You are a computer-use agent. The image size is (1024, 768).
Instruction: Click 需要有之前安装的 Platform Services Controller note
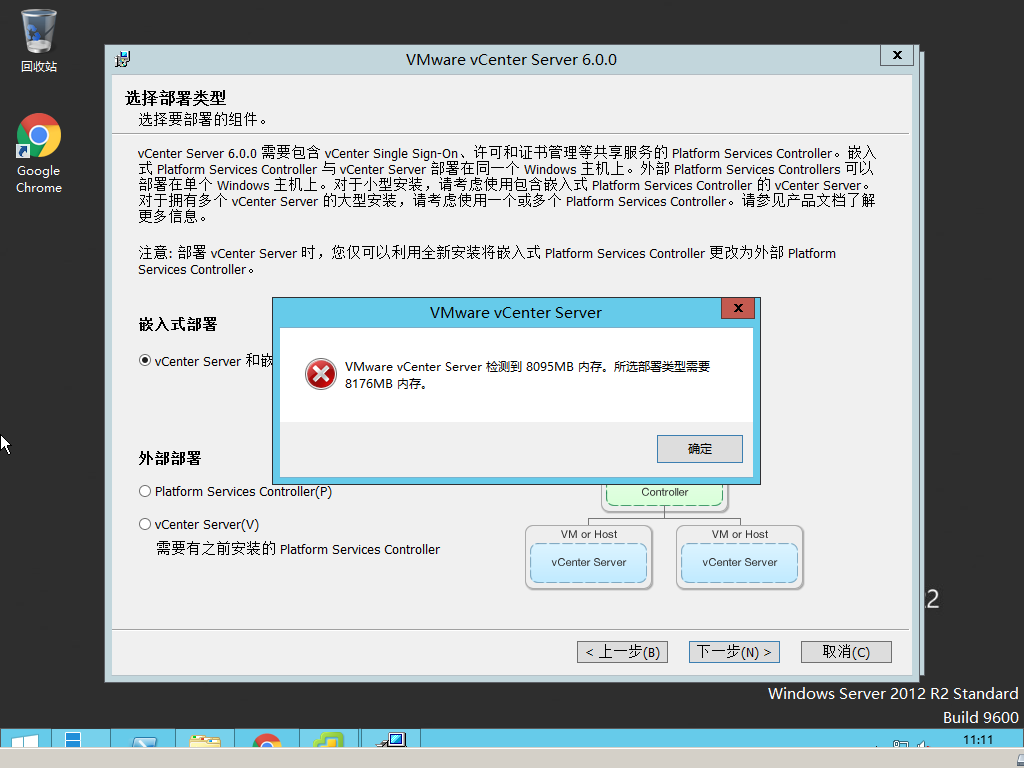pyautogui.click(x=298, y=549)
